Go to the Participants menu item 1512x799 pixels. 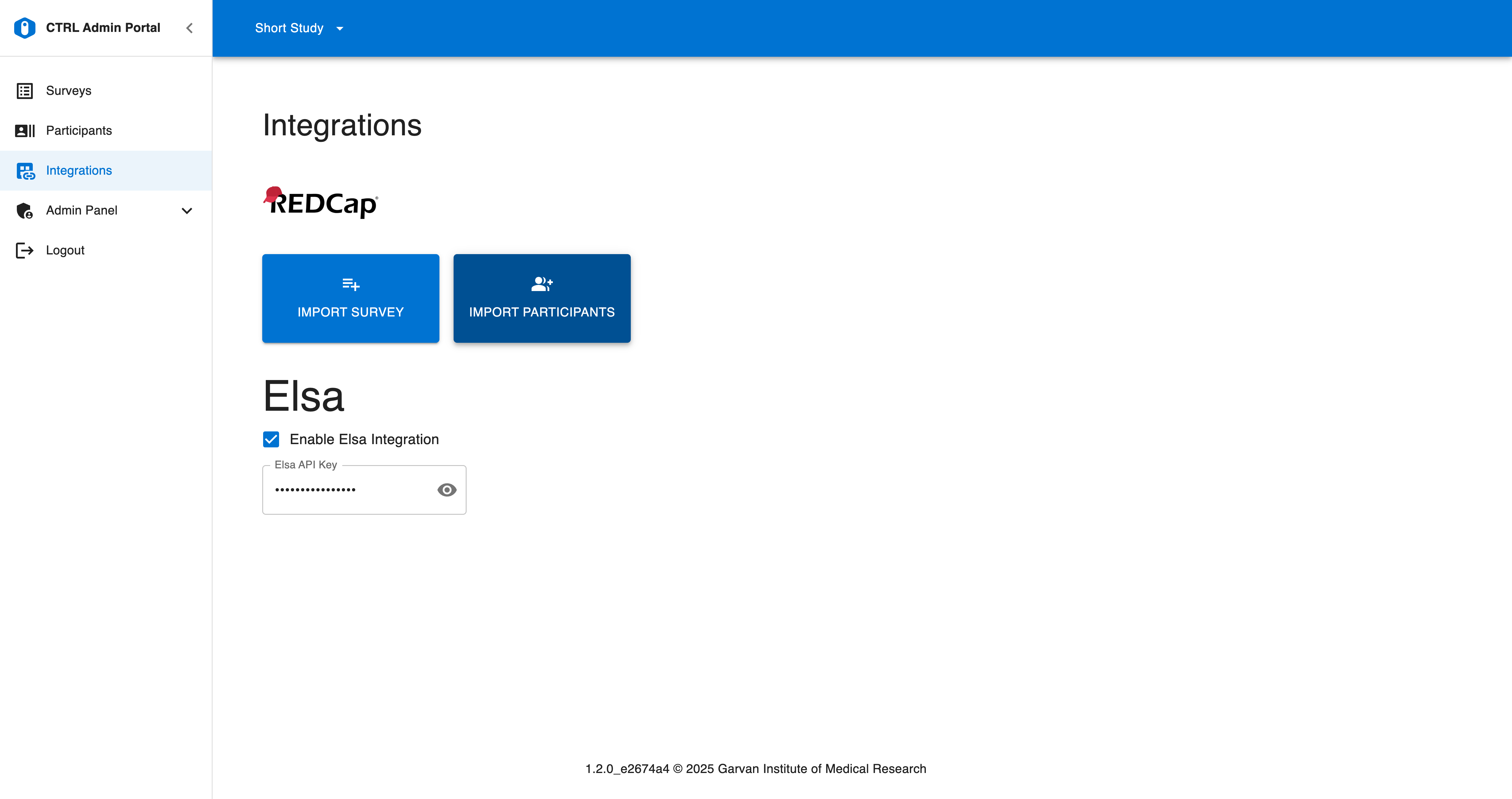pyautogui.click(x=79, y=130)
